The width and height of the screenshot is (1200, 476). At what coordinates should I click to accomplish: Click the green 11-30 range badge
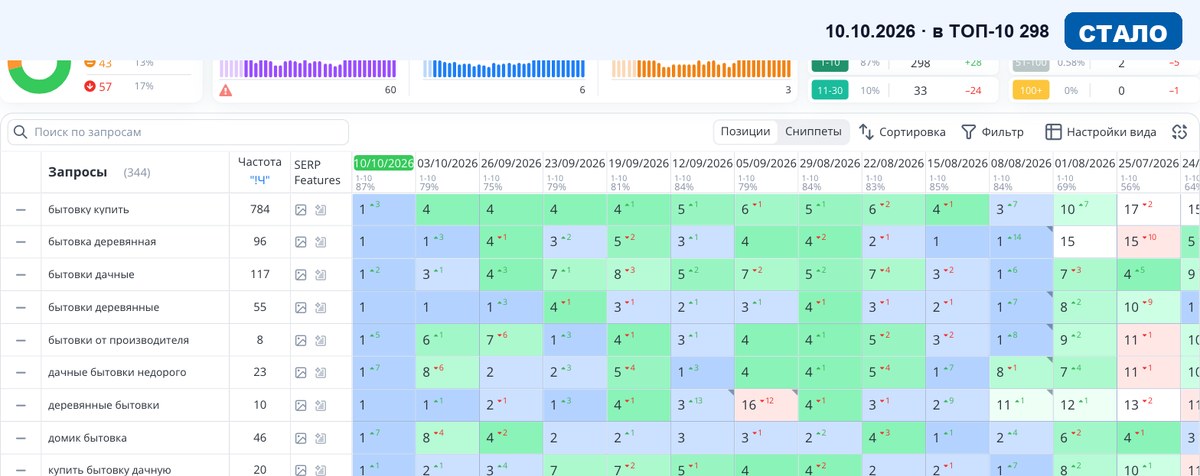click(830, 90)
